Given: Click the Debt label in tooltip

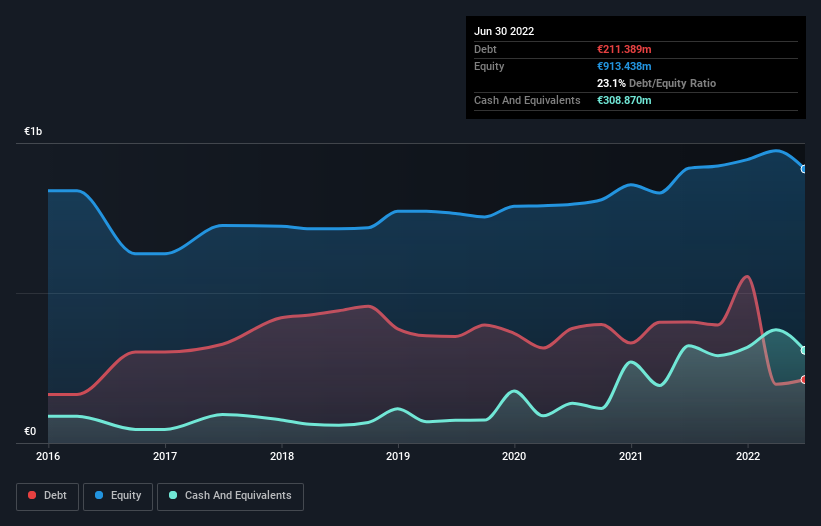Looking at the screenshot, I should click(485, 49).
